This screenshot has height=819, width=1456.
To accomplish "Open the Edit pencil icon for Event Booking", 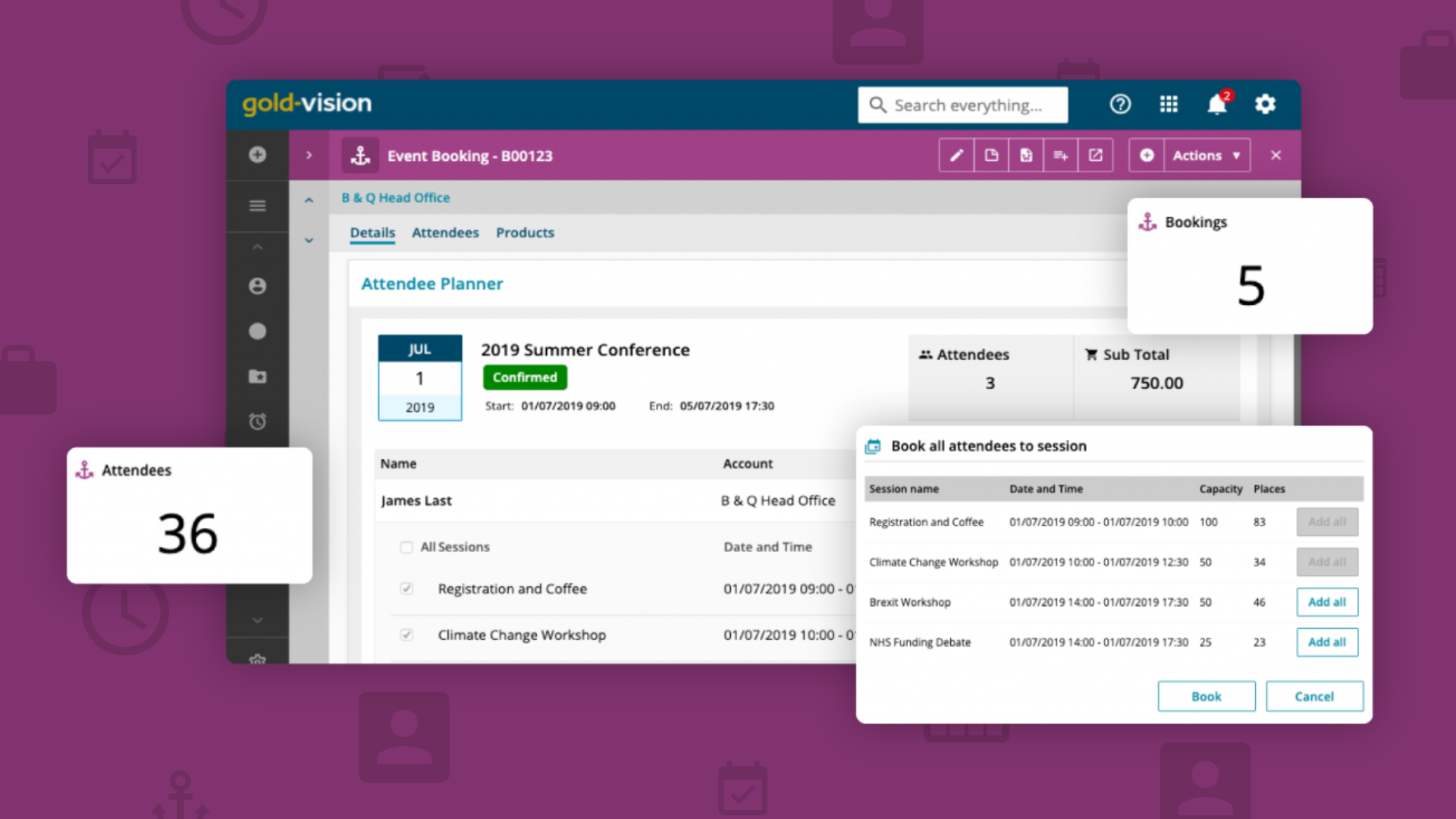I will point(956,155).
